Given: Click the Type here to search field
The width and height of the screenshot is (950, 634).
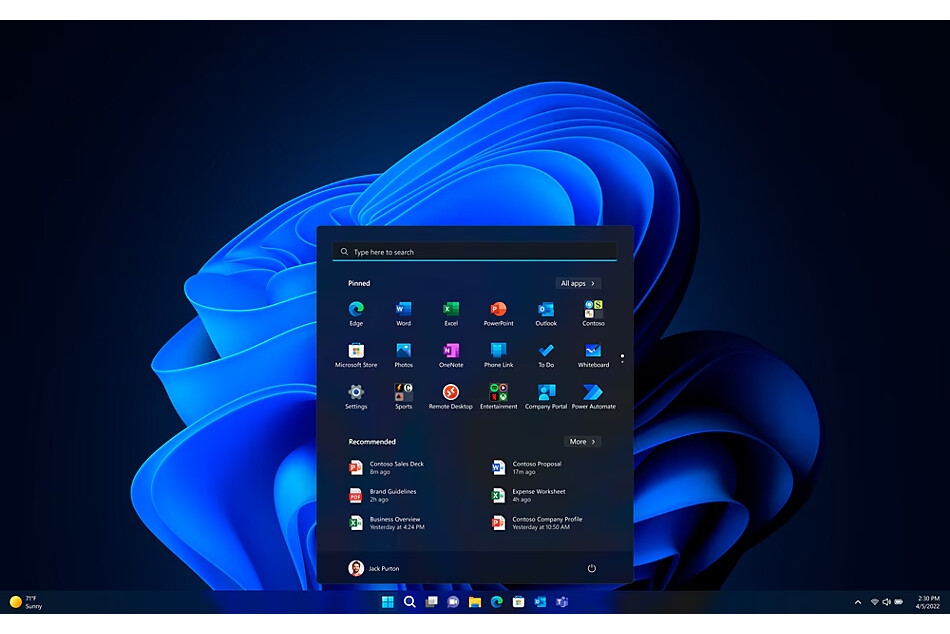Looking at the screenshot, I should tap(475, 252).
